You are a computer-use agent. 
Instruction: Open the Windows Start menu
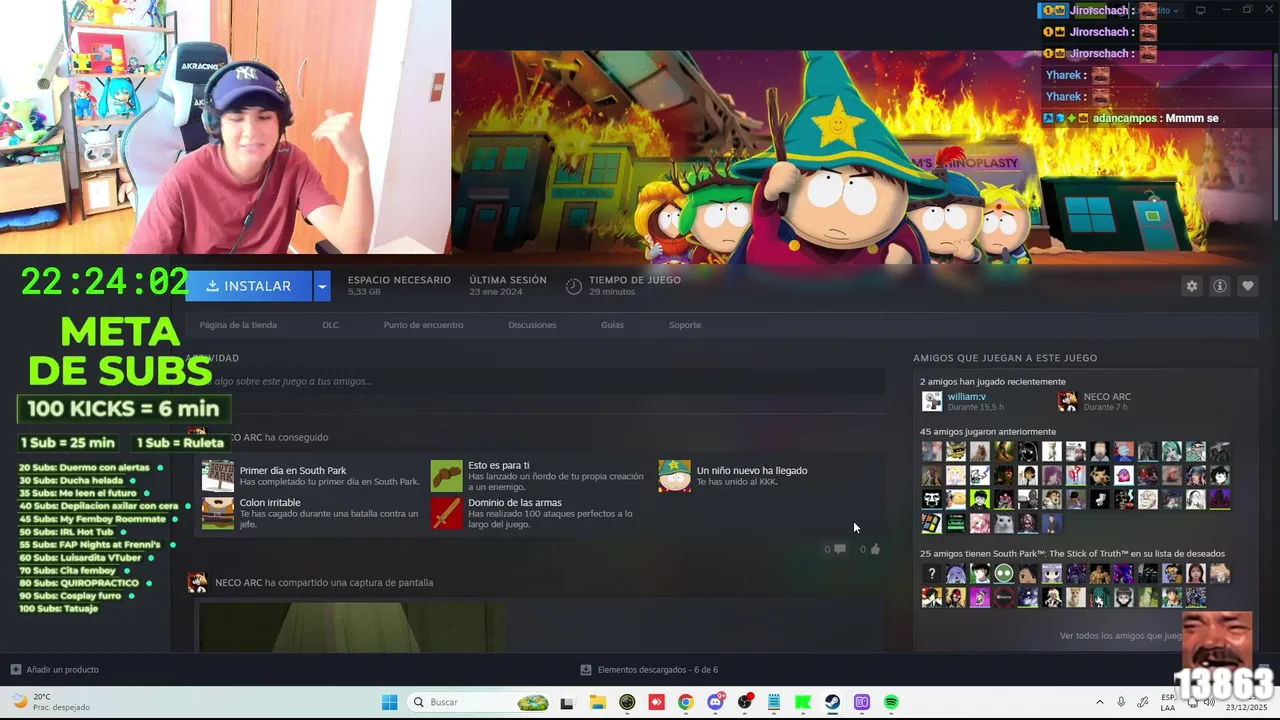click(x=389, y=702)
